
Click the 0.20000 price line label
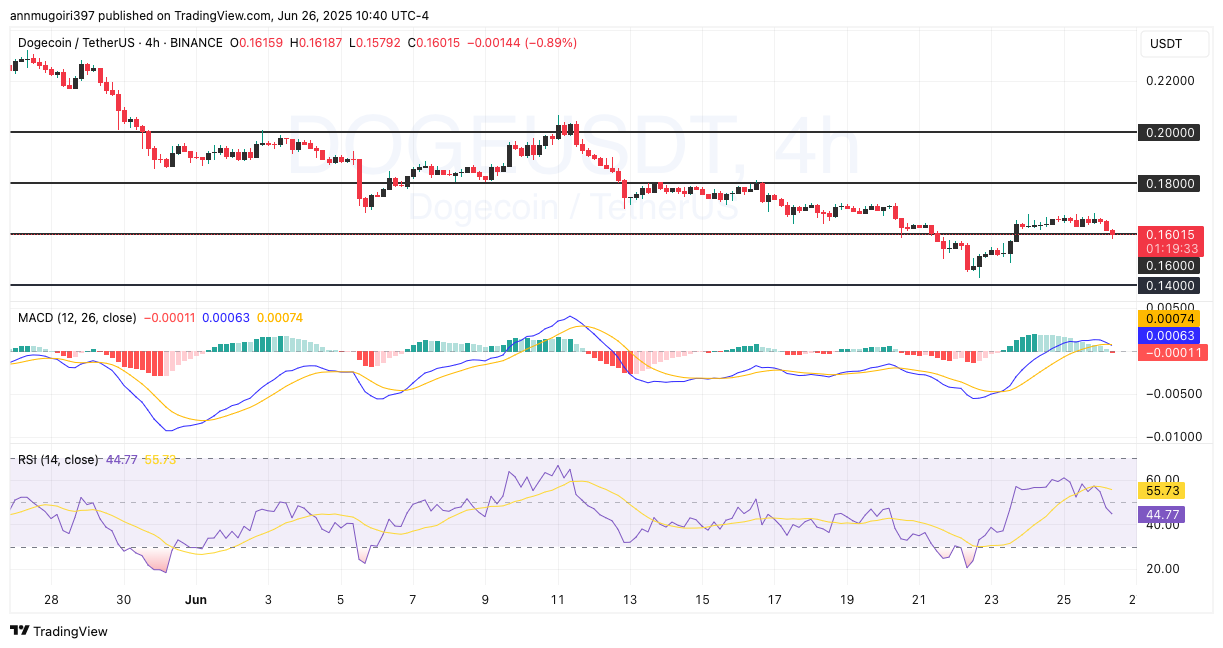pyautogui.click(x=1168, y=132)
